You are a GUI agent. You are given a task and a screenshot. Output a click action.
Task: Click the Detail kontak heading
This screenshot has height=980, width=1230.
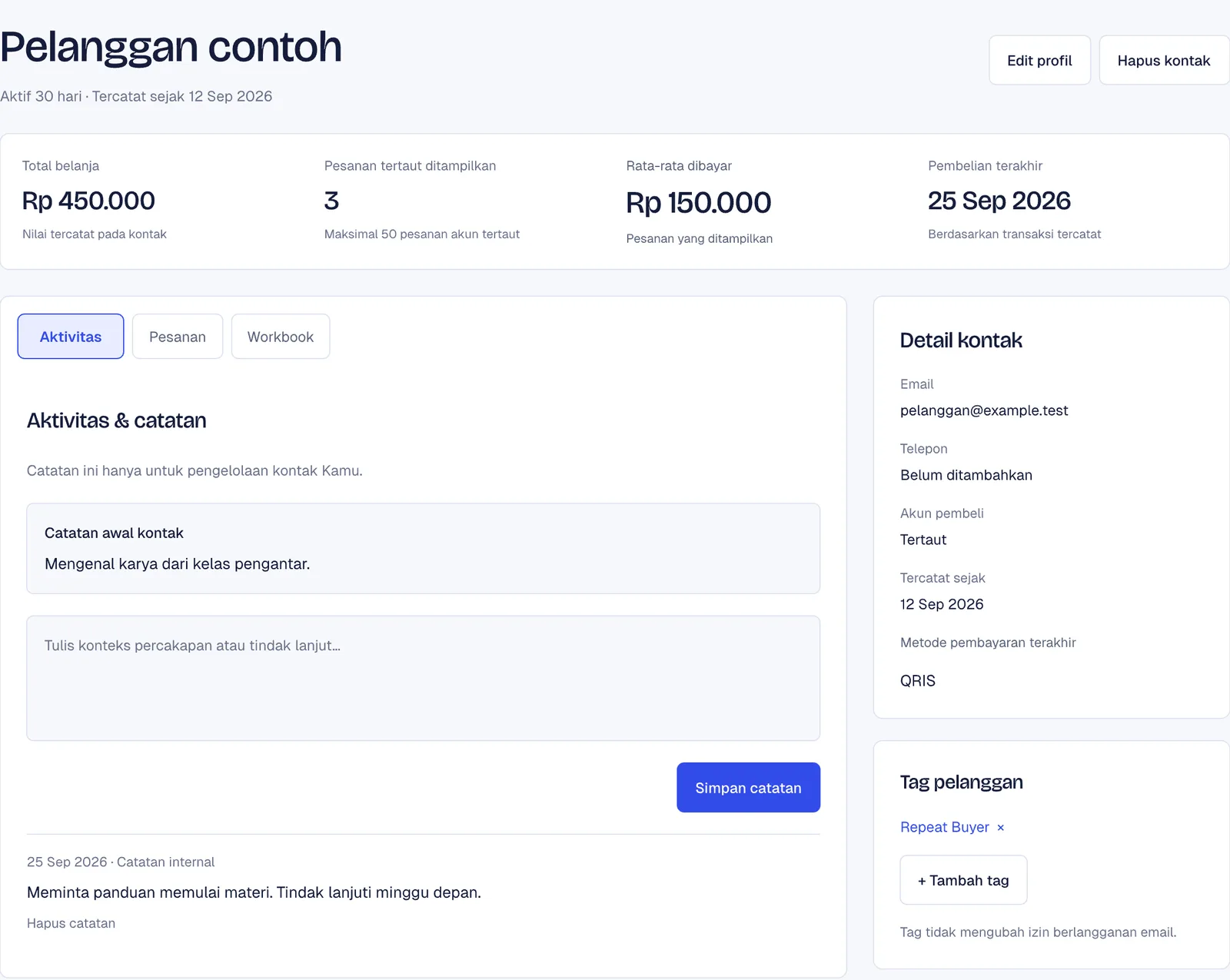961,341
